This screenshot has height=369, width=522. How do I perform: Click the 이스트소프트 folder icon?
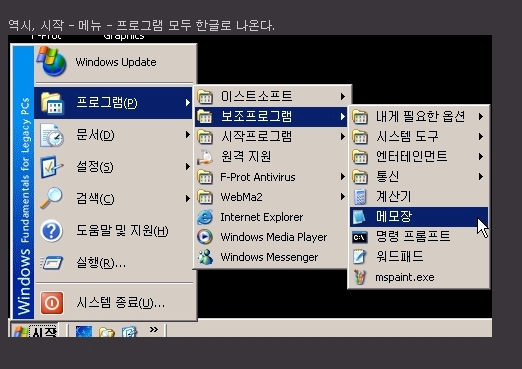[205, 97]
